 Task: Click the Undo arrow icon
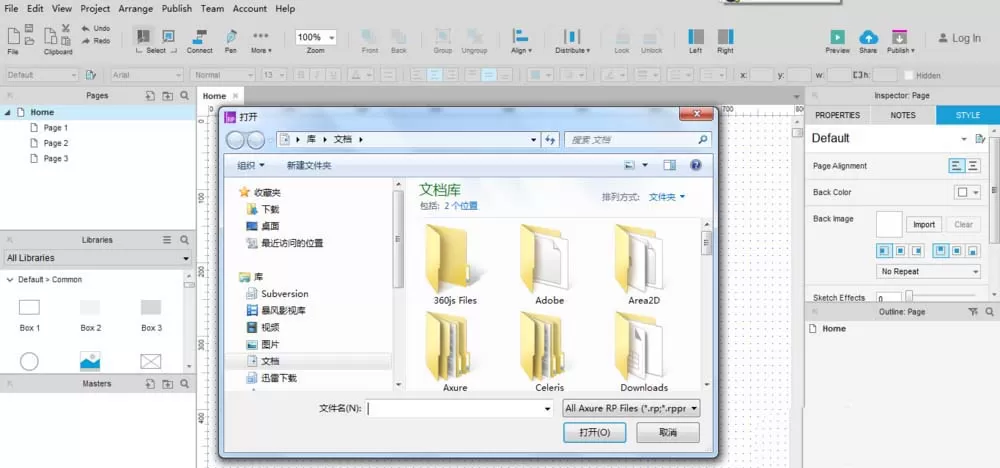85,29
